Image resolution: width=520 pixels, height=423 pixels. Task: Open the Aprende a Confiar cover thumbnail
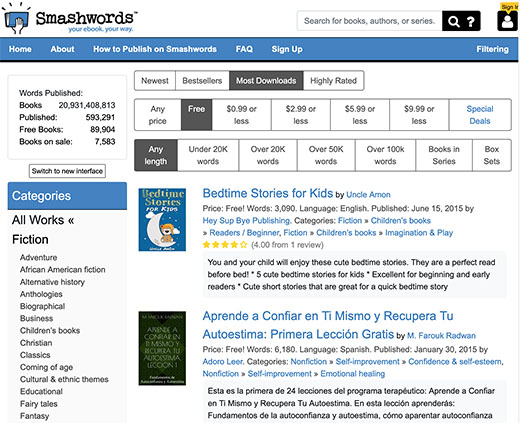162,348
